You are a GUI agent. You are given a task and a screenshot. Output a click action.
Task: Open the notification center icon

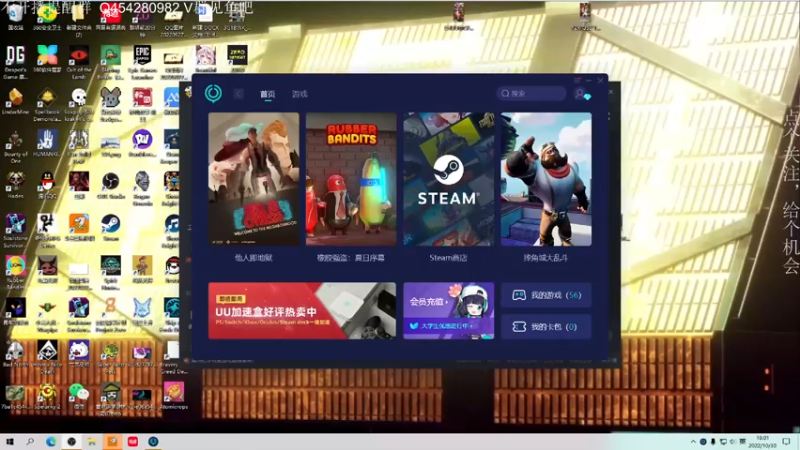click(x=786, y=442)
